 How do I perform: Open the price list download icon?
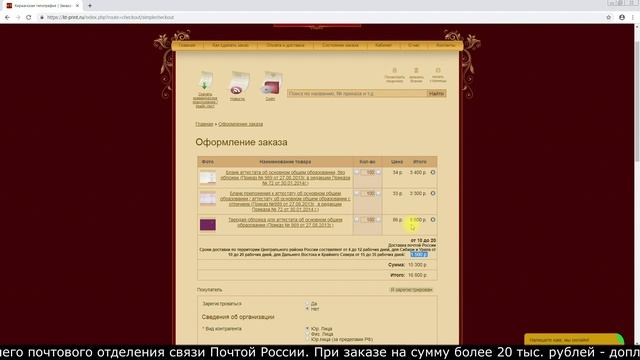[x=205, y=80]
